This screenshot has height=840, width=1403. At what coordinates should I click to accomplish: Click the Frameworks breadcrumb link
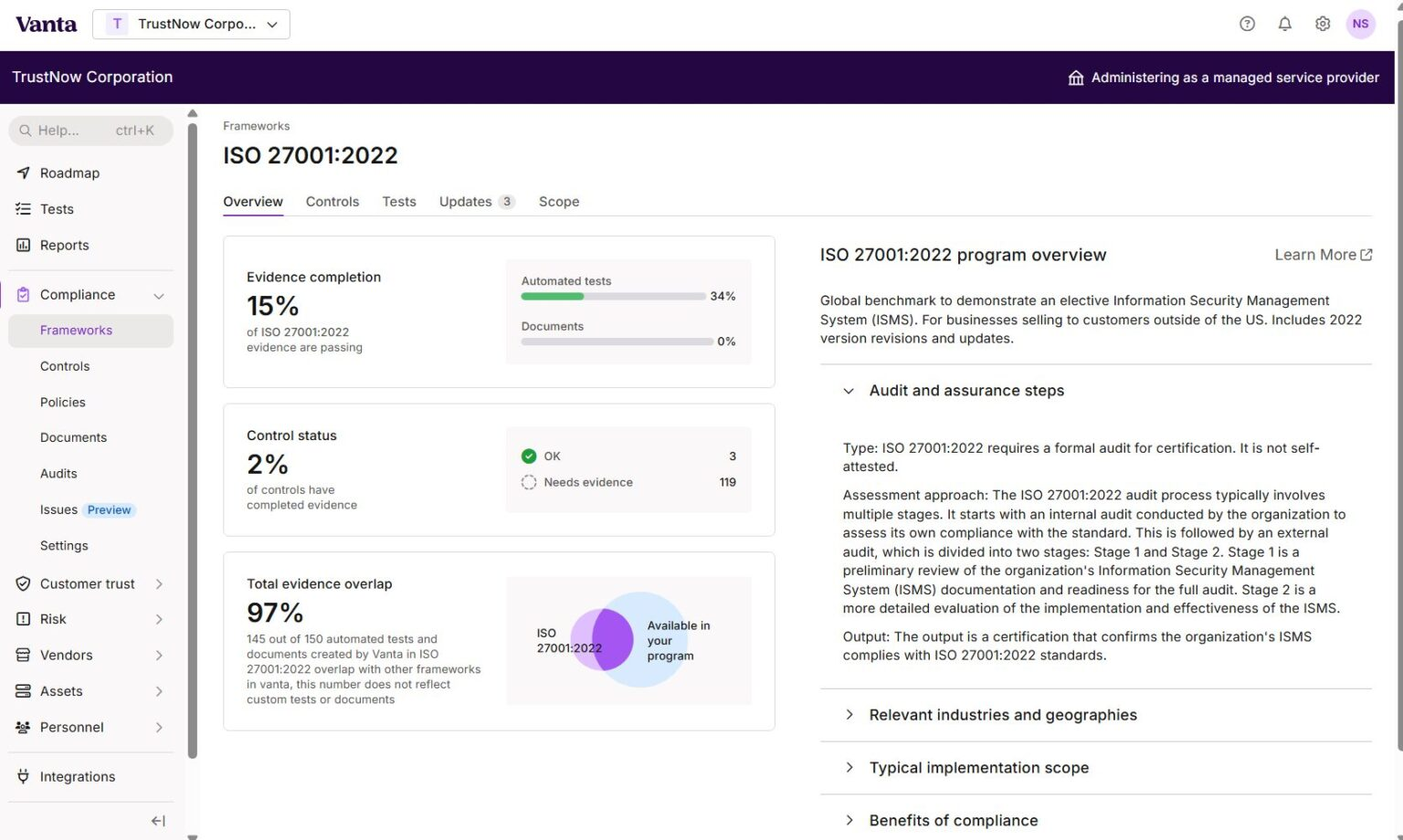coord(256,126)
